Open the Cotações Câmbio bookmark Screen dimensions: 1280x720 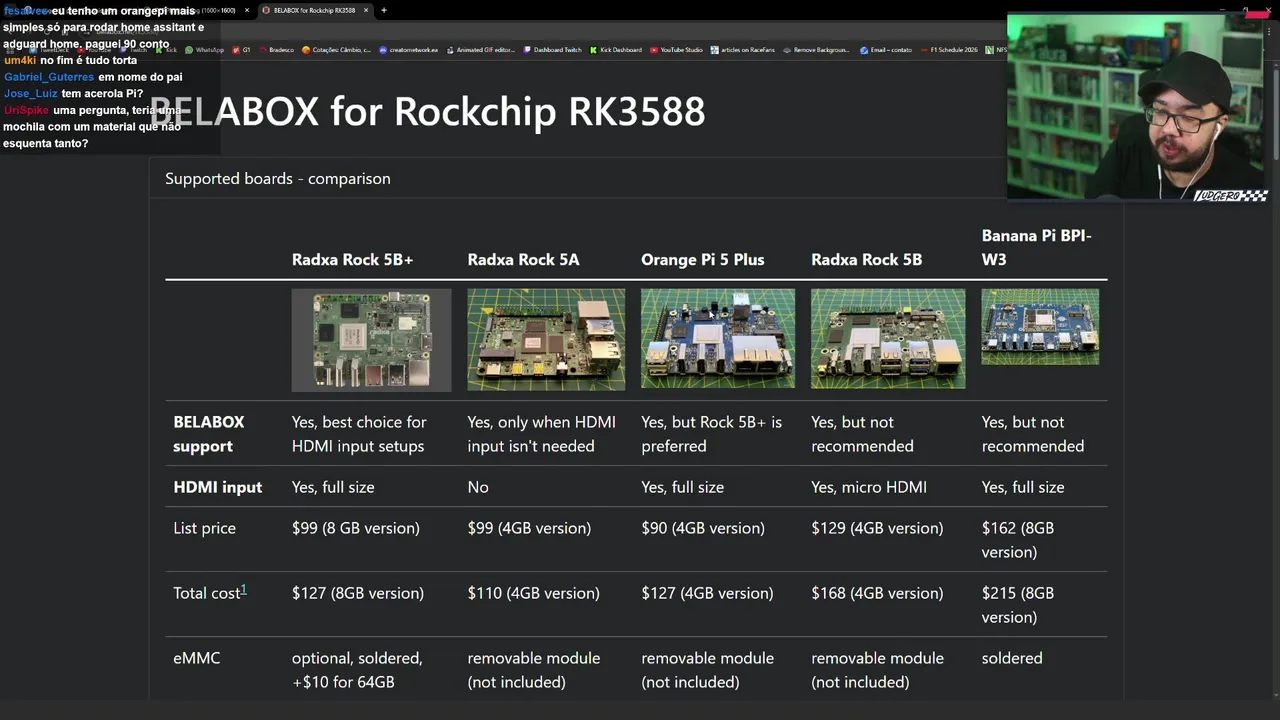tap(336, 49)
